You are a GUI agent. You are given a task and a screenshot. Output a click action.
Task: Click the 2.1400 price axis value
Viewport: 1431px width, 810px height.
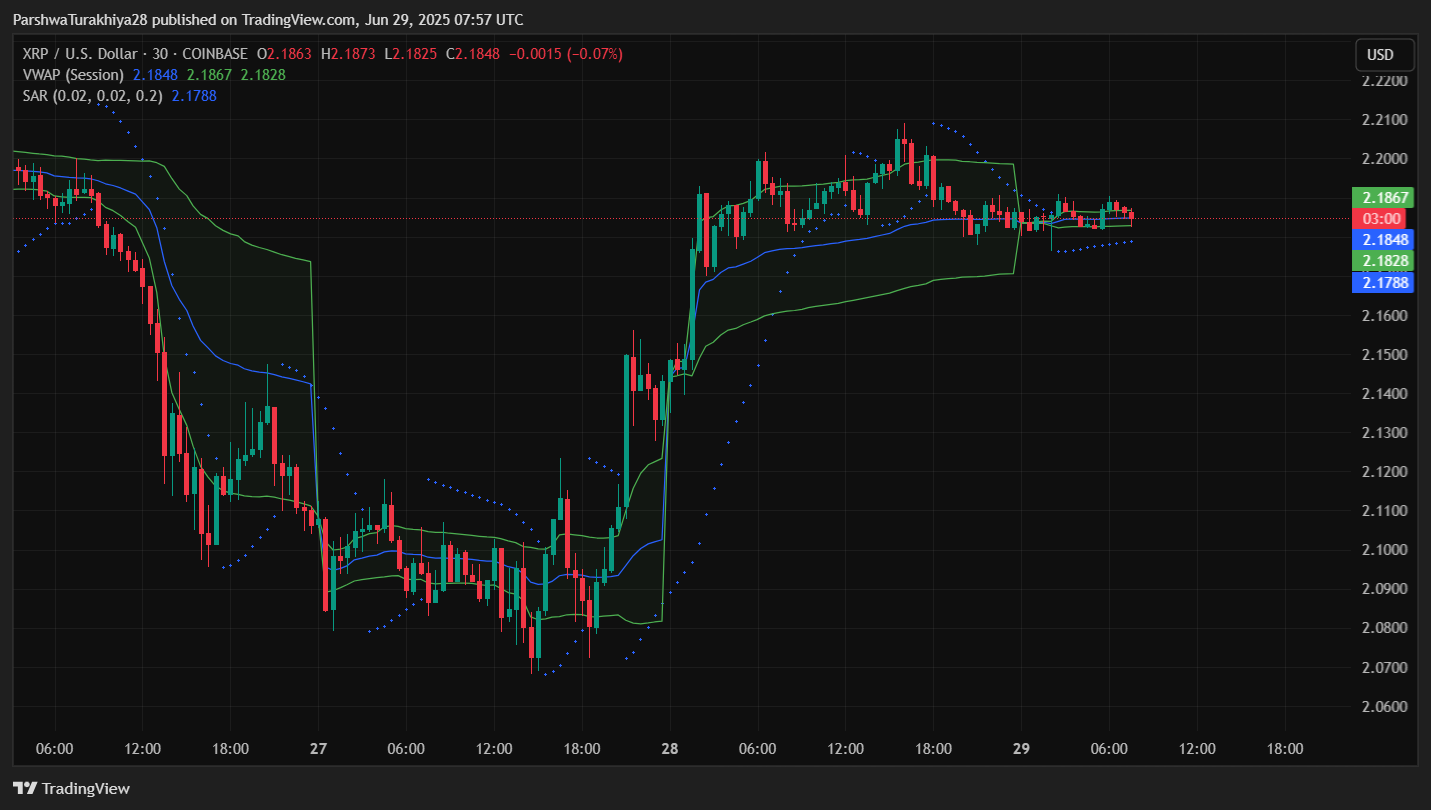pyautogui.click(x=1385, y=393)
